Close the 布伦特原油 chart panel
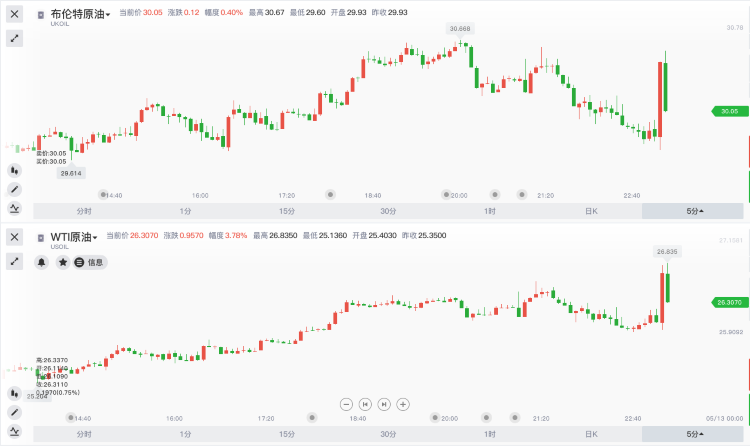 pos(14,14)
